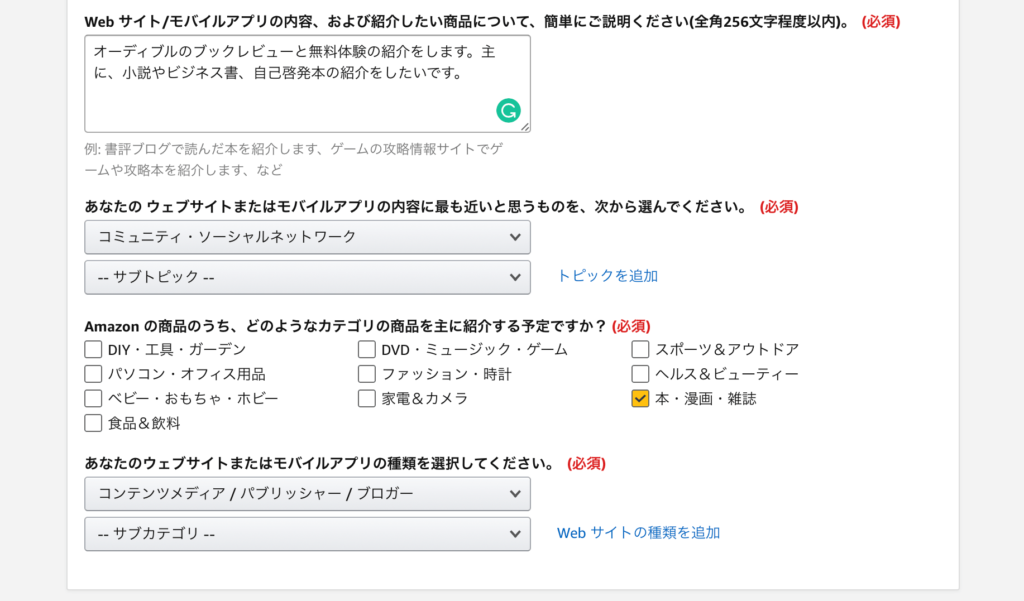Check the パソコン・オフィス用品 checkbox

93,374
